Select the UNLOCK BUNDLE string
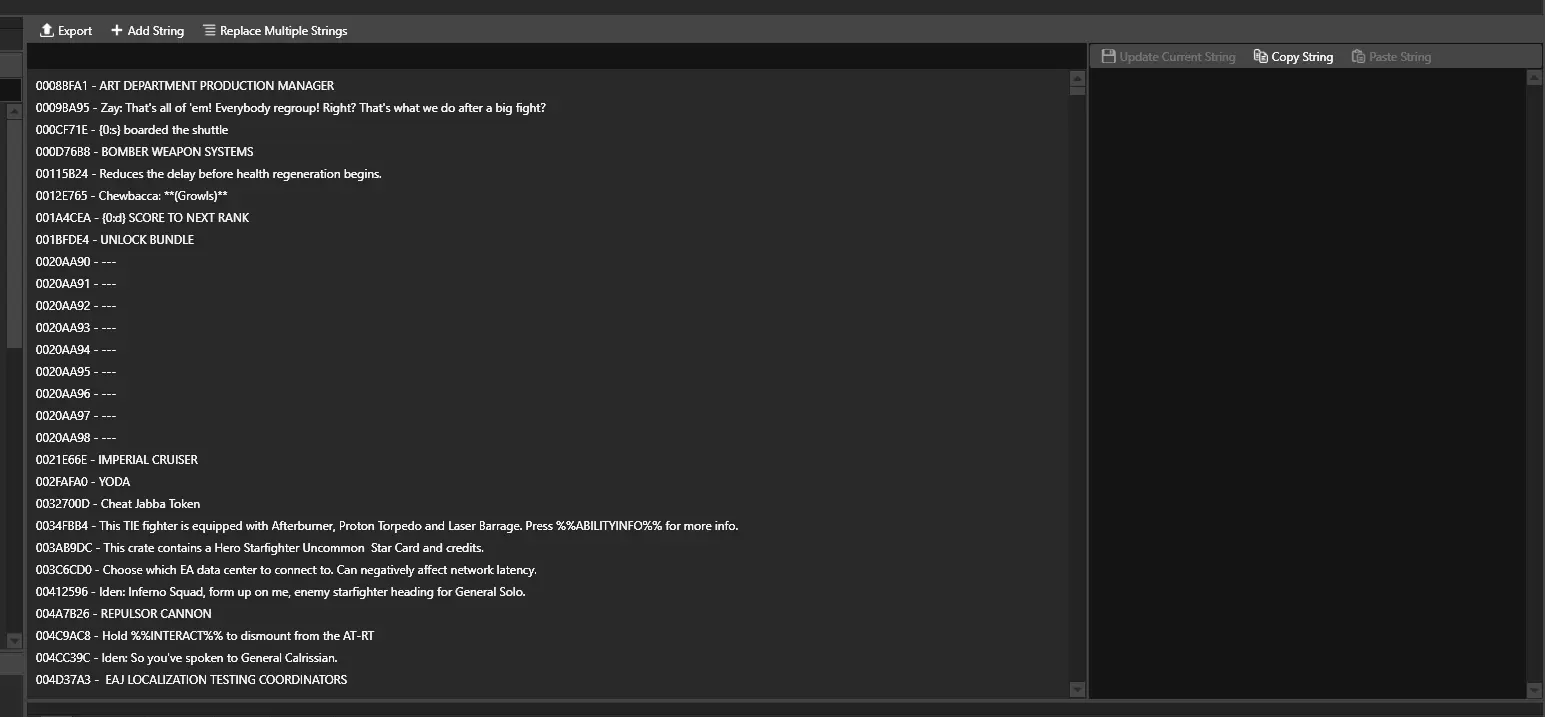Screen dimensions: 1545x717 click(115, 240)
